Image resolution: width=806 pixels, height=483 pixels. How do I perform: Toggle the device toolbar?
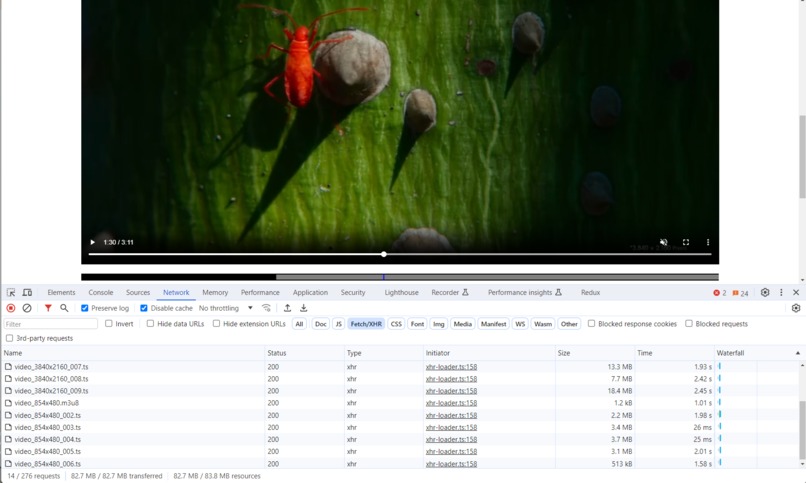click(x=27, y=292)
